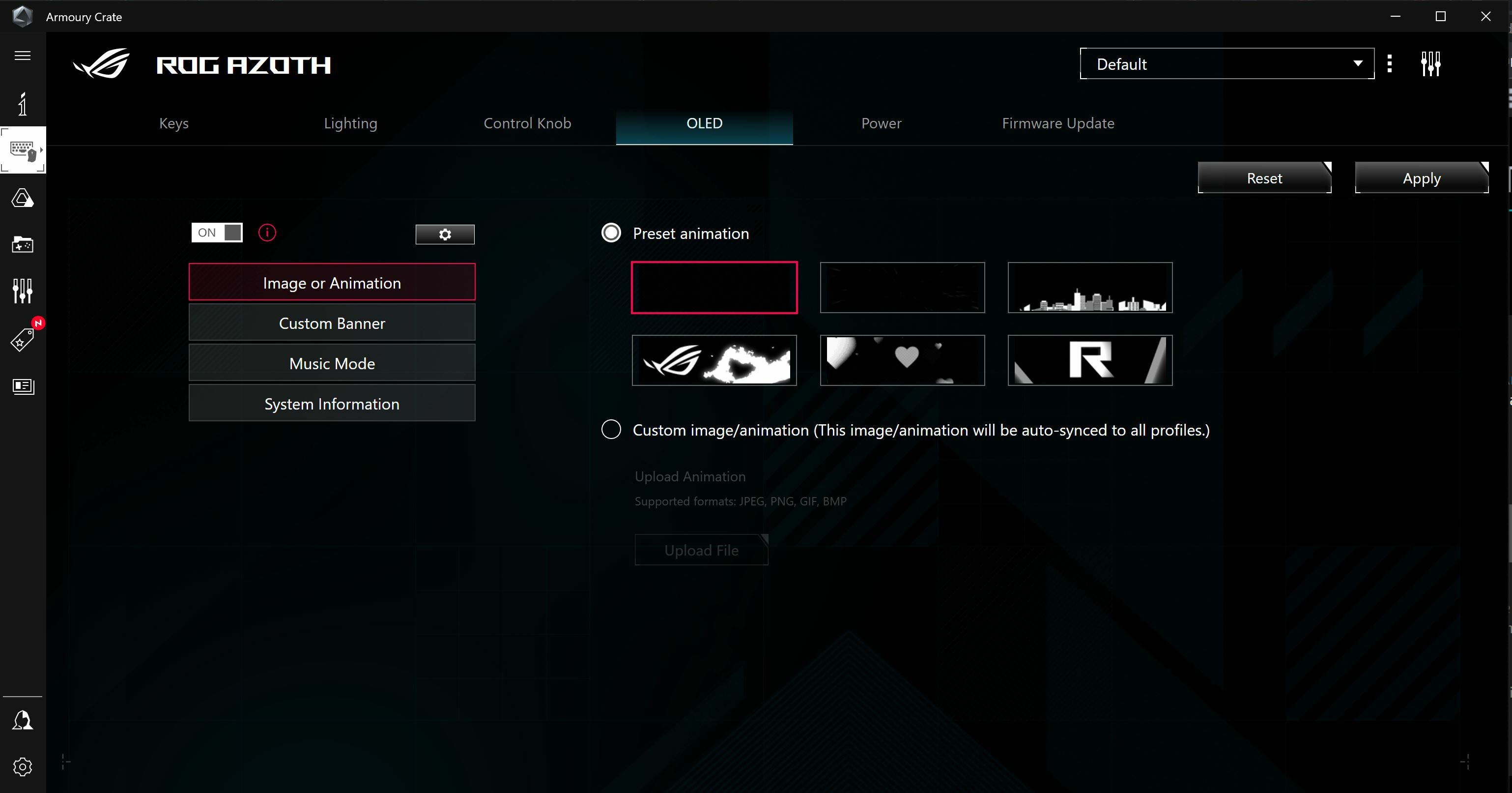Image resolution: width=1512 pixels, height=793 pixels.
Task: Open the Default profile dropdown
Action: (x=1226, y=63)
